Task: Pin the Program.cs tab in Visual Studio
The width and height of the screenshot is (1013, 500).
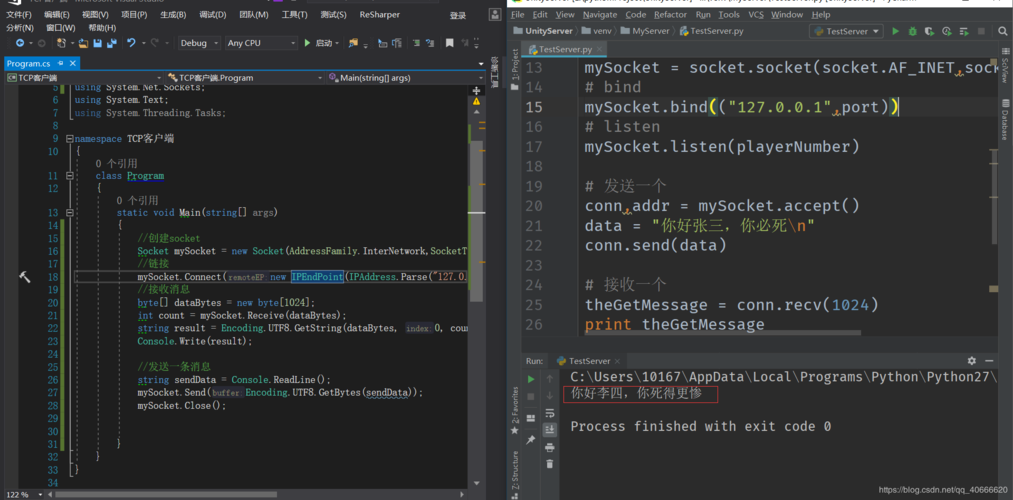Action: (x=61, y=63)
